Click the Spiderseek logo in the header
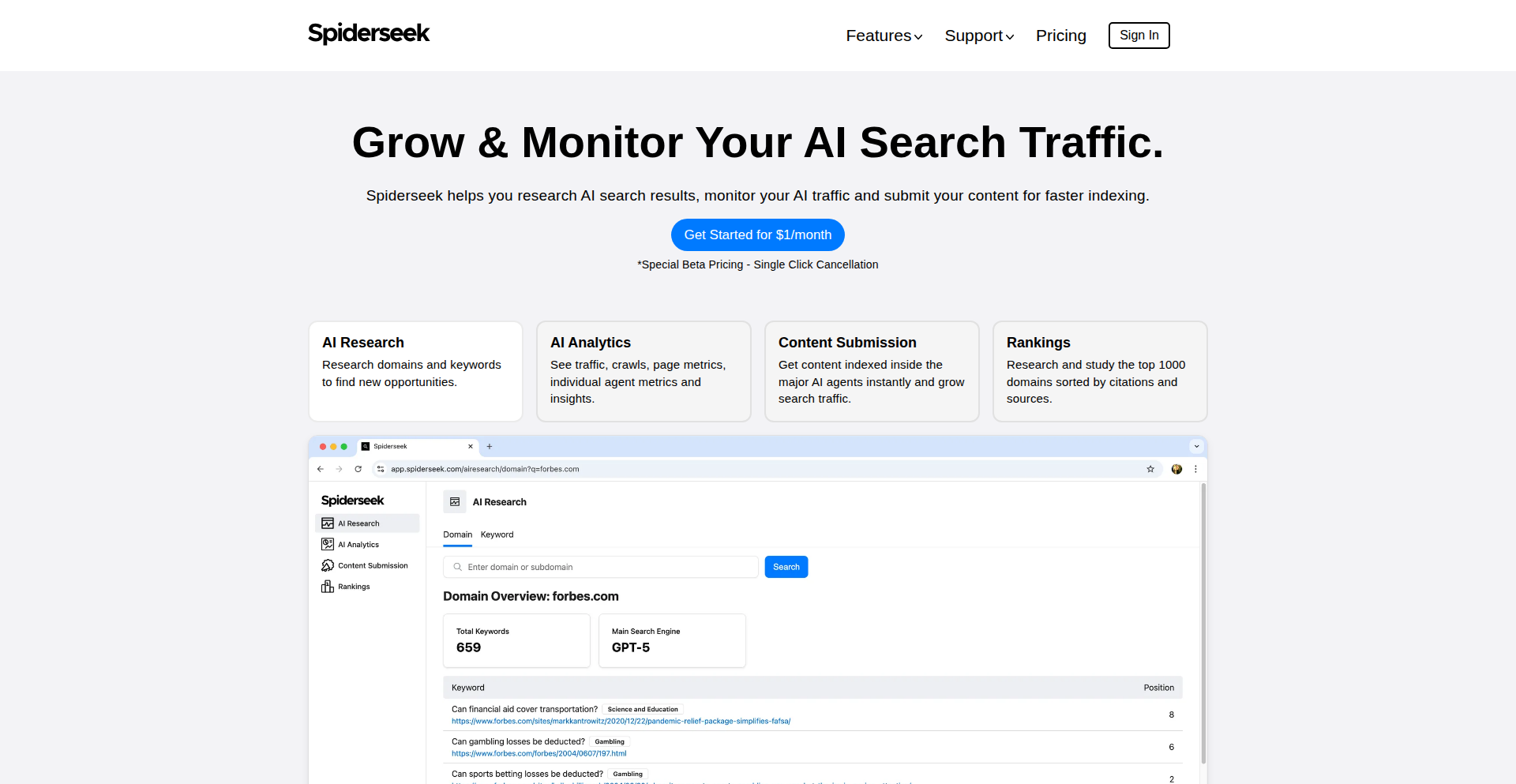The height and width of the screenshot is (784, 1516). point(369,34)
